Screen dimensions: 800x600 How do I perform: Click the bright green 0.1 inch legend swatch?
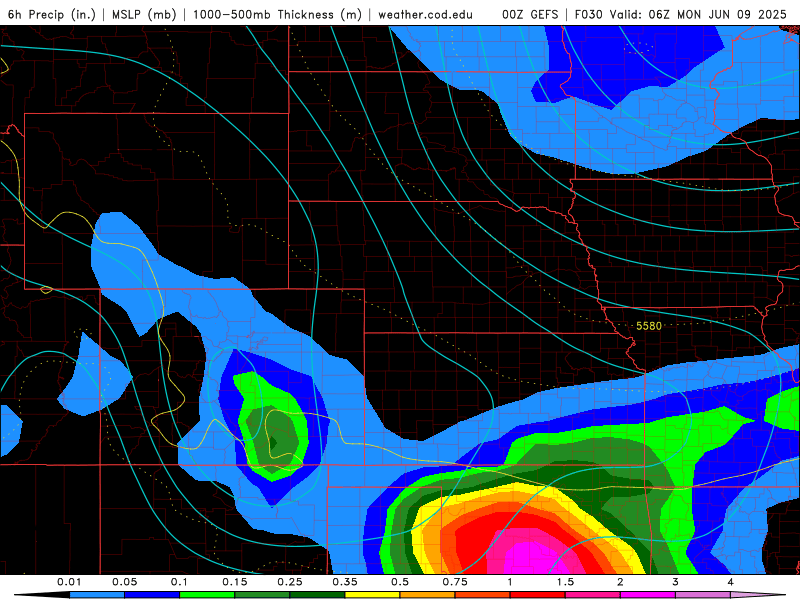pos(207,595)
